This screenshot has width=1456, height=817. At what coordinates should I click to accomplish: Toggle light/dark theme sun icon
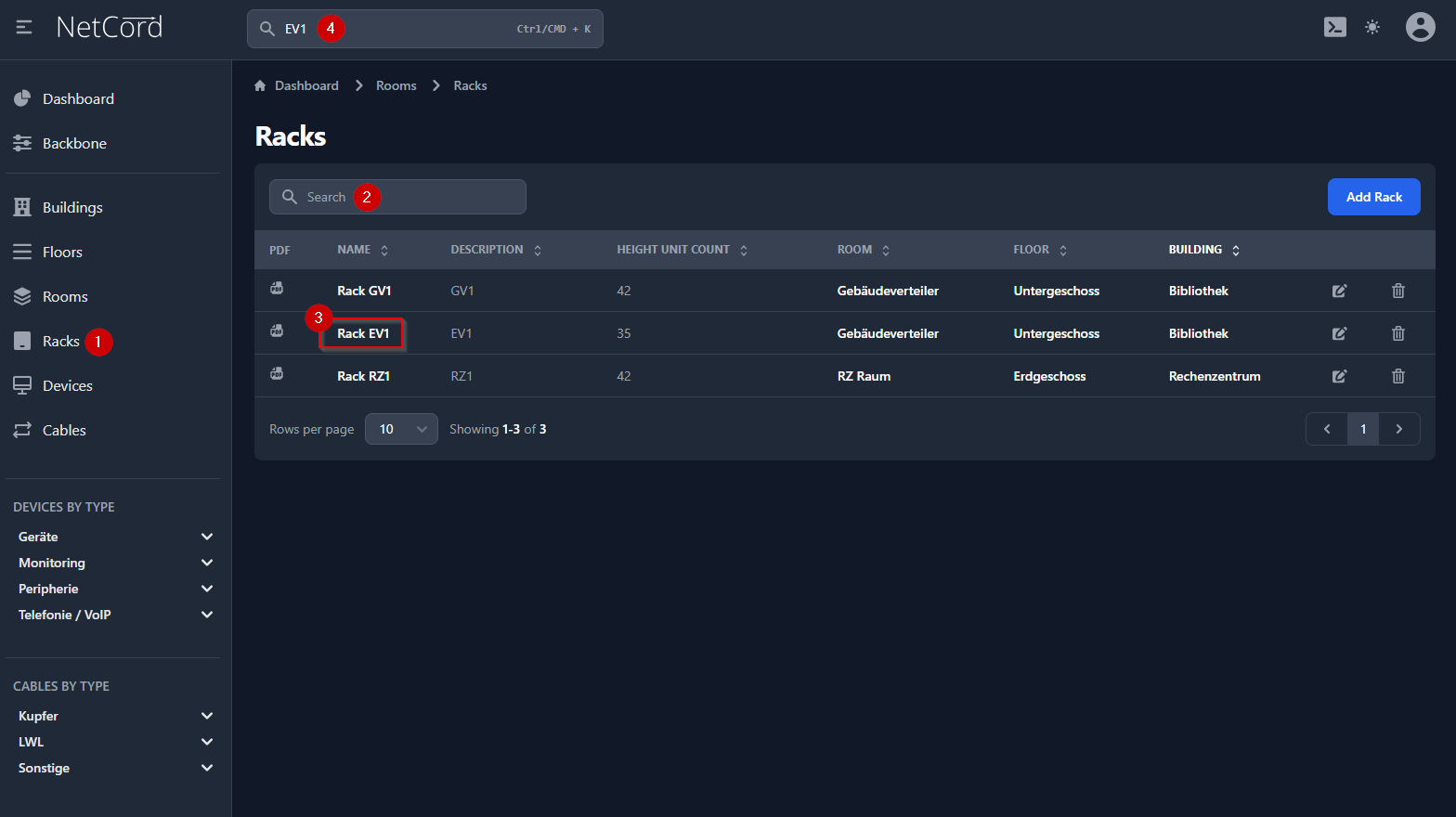click(x=1371, y=28)
